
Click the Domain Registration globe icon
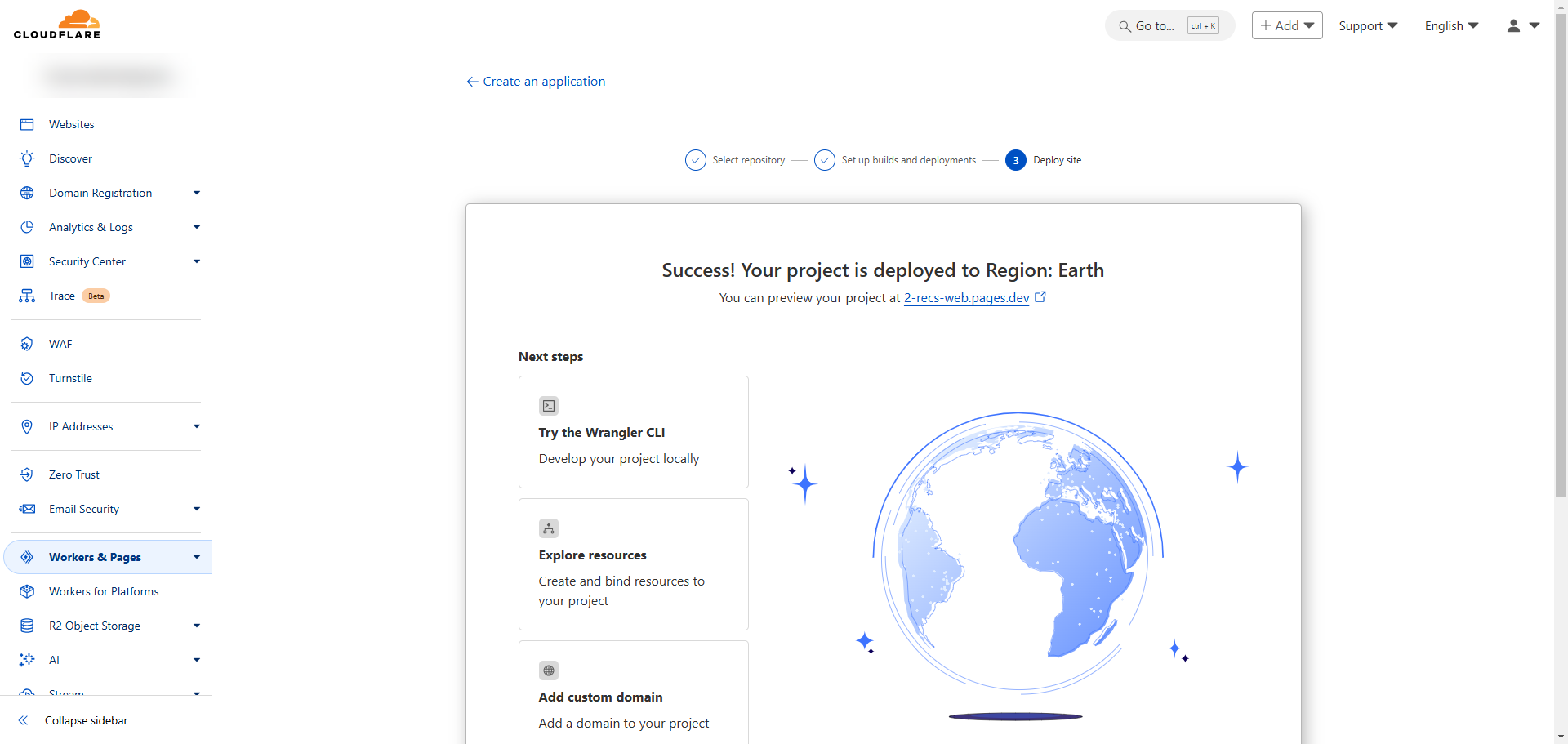(27, 193)
